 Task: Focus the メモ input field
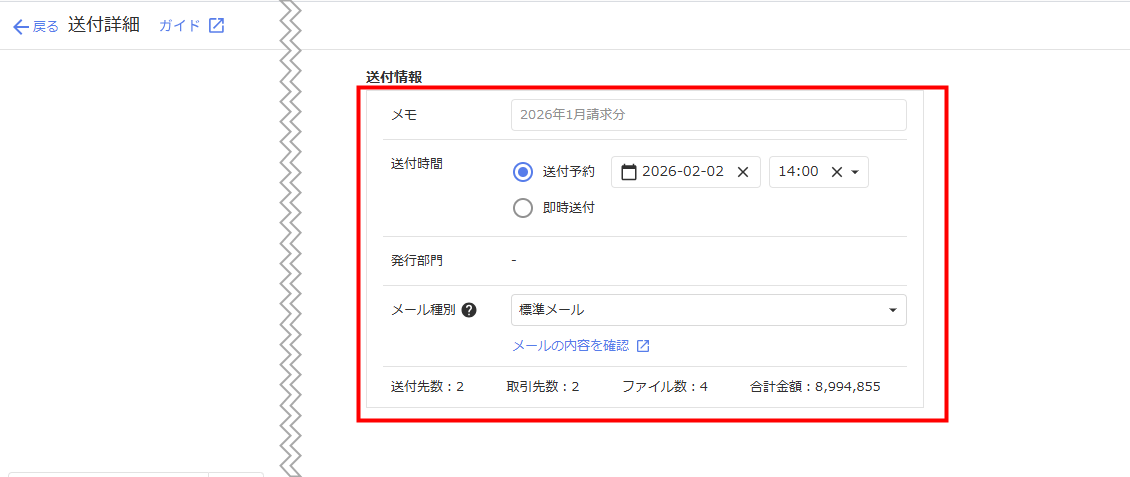(708, 115)
